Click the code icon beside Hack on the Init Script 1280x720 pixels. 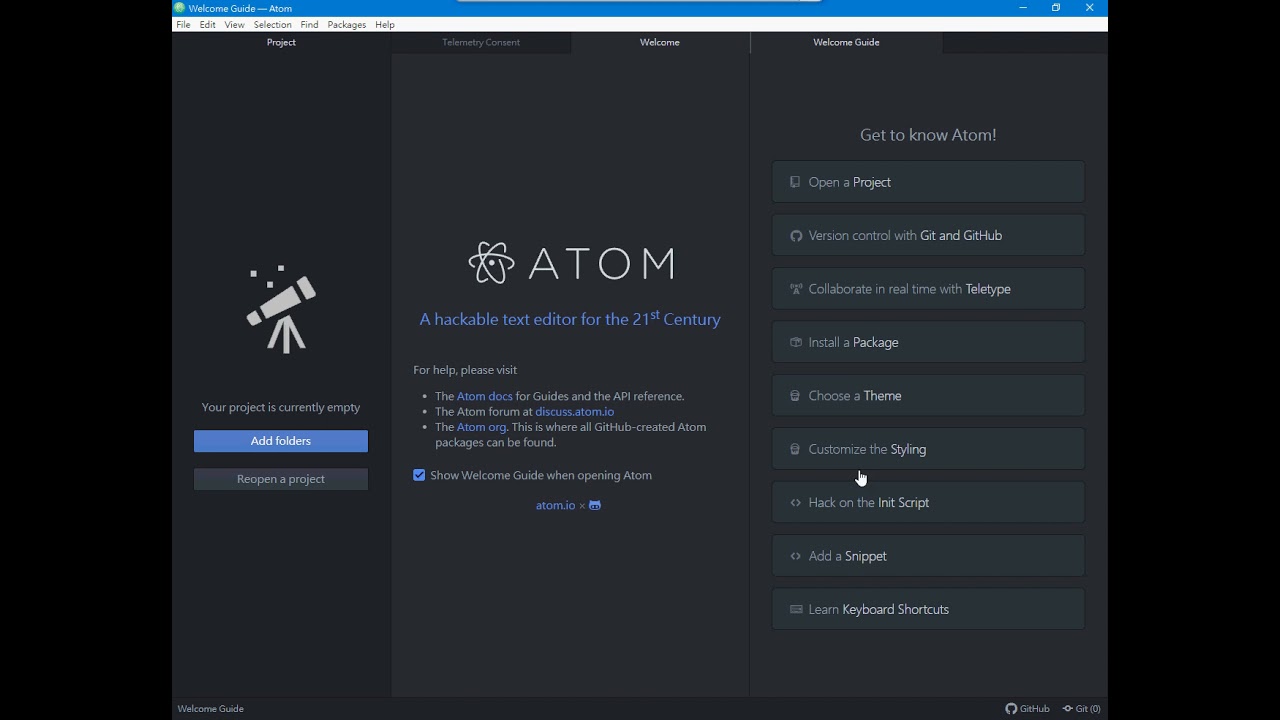pyautogui.click(x=796, y=503)
